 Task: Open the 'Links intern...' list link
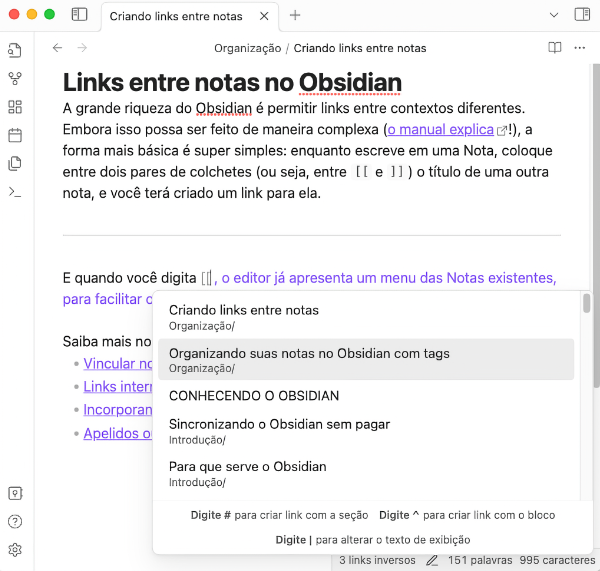(x=118, y=387)
